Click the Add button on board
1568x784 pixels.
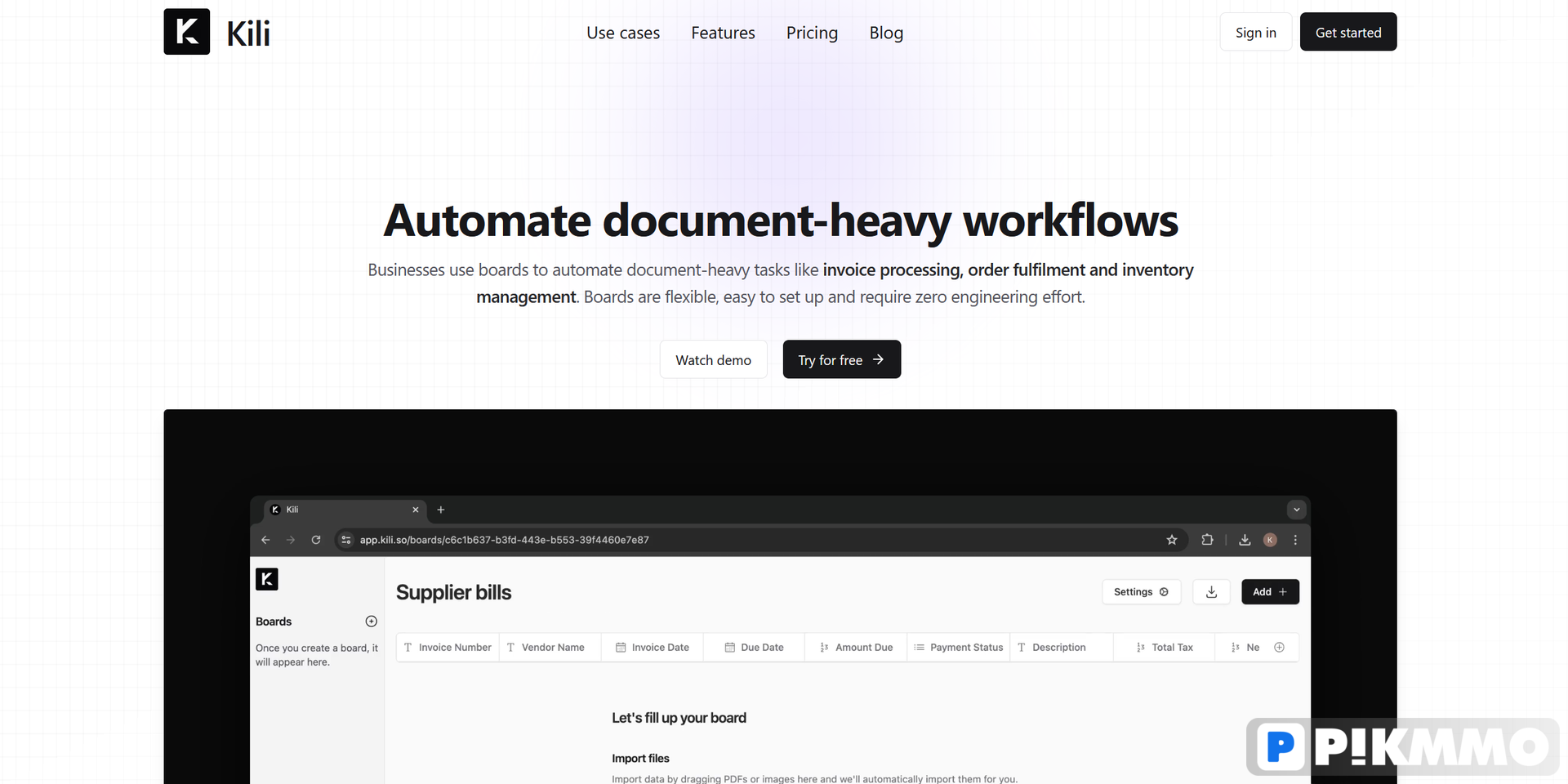point(1270,592)
